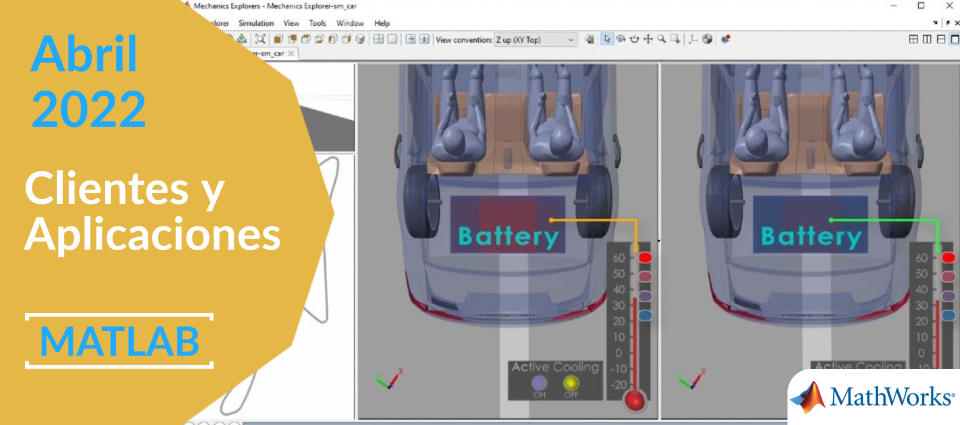Select the Bottom view cube icon
Viewport: 960px width, 425px height.
[x=319, y=39]
